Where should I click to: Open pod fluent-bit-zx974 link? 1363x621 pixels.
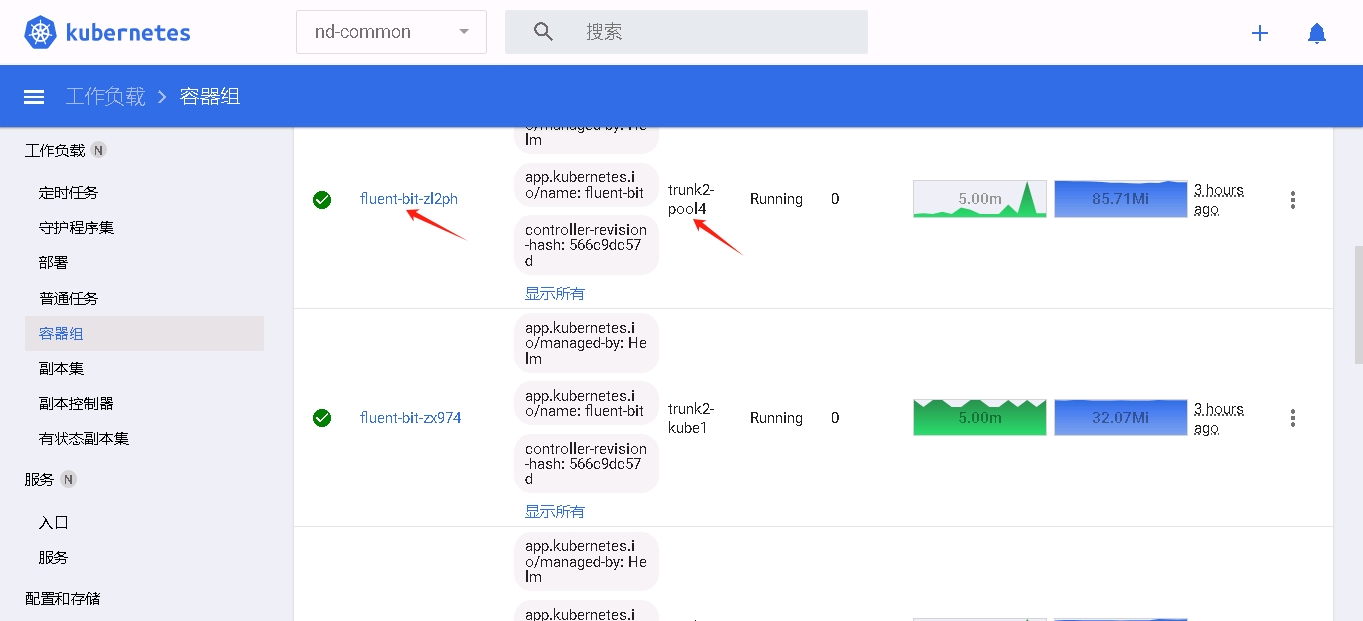[x=411, y=418]
